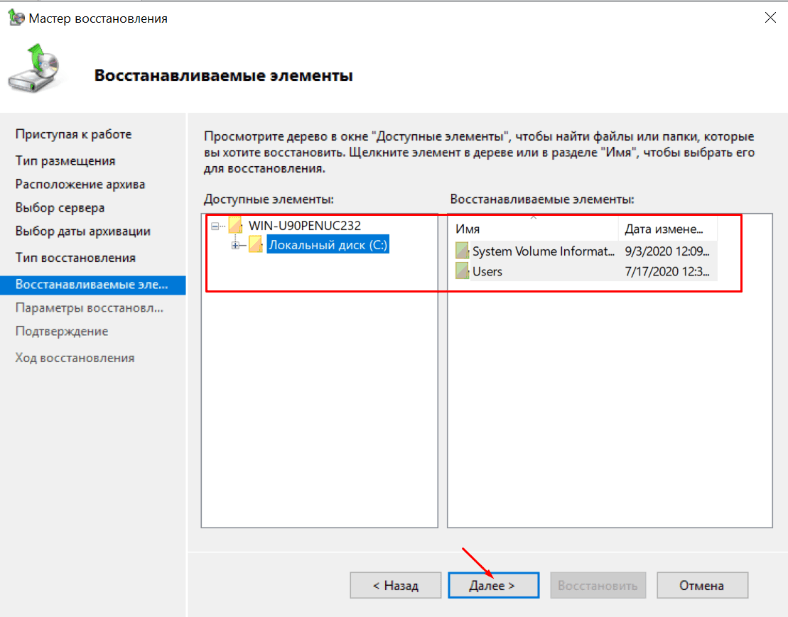Cancel the wizard with Отмена
This screenshot has height=617, width=788.
click(x=702, y=585)
